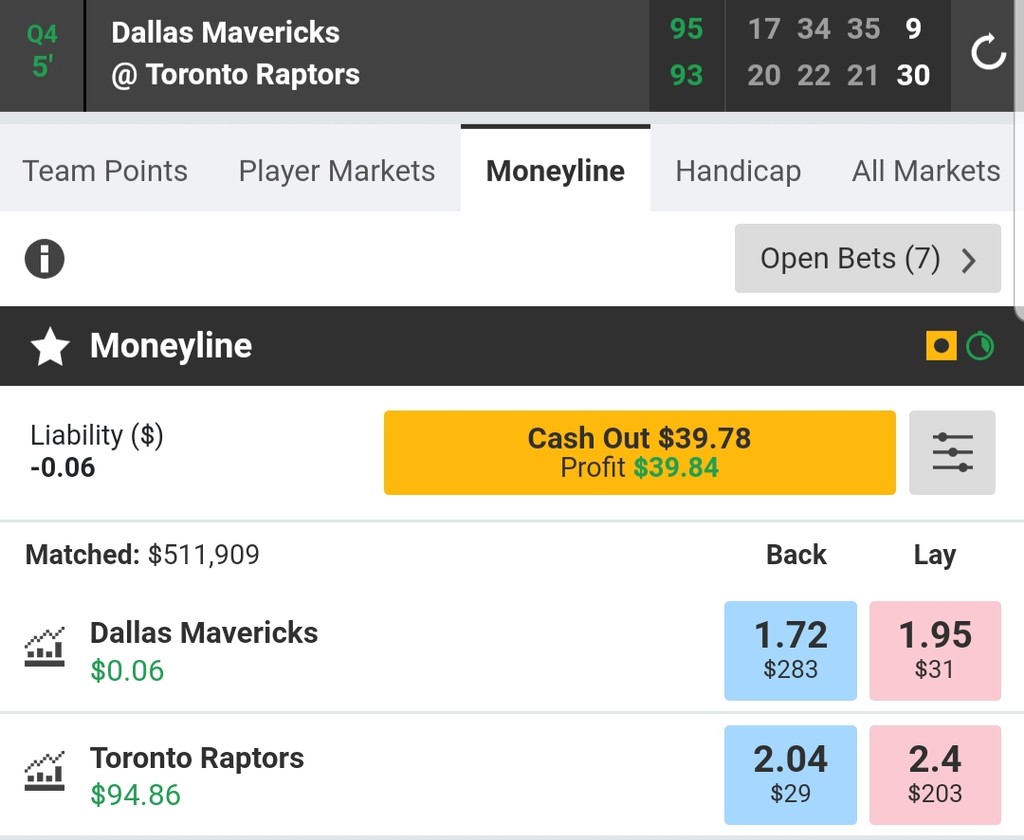
Task: Lay Dallas Mavericks at 1.95
Action: tap(935, 650)
